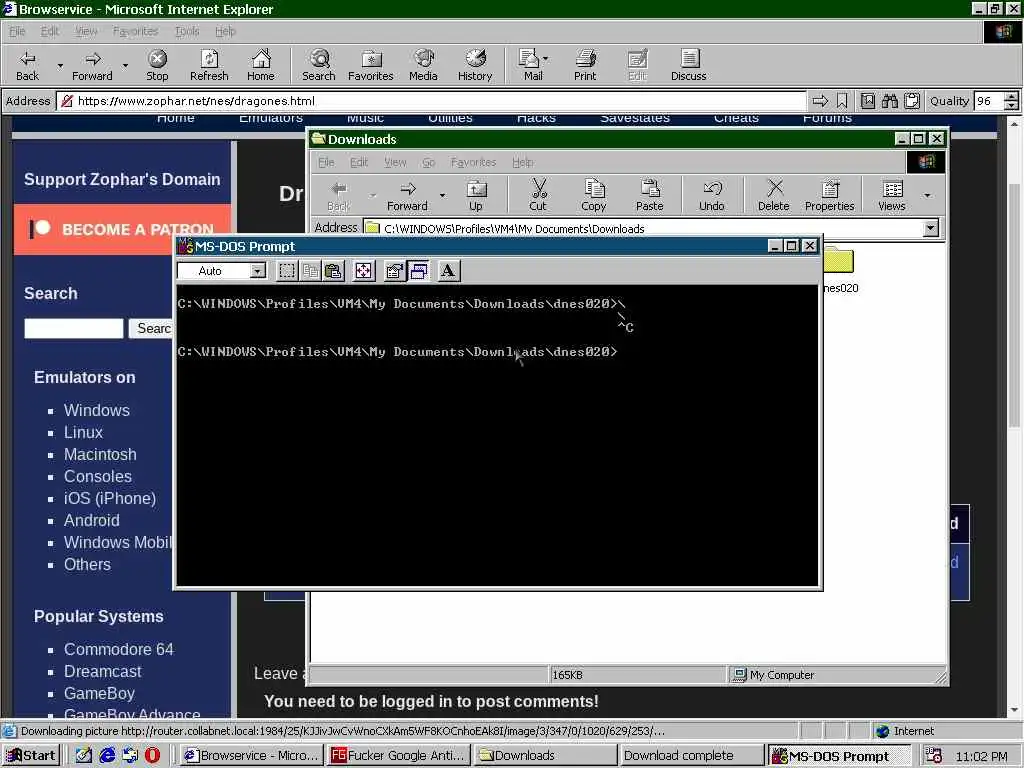Open the Windows emulators link

pos(97,410)
